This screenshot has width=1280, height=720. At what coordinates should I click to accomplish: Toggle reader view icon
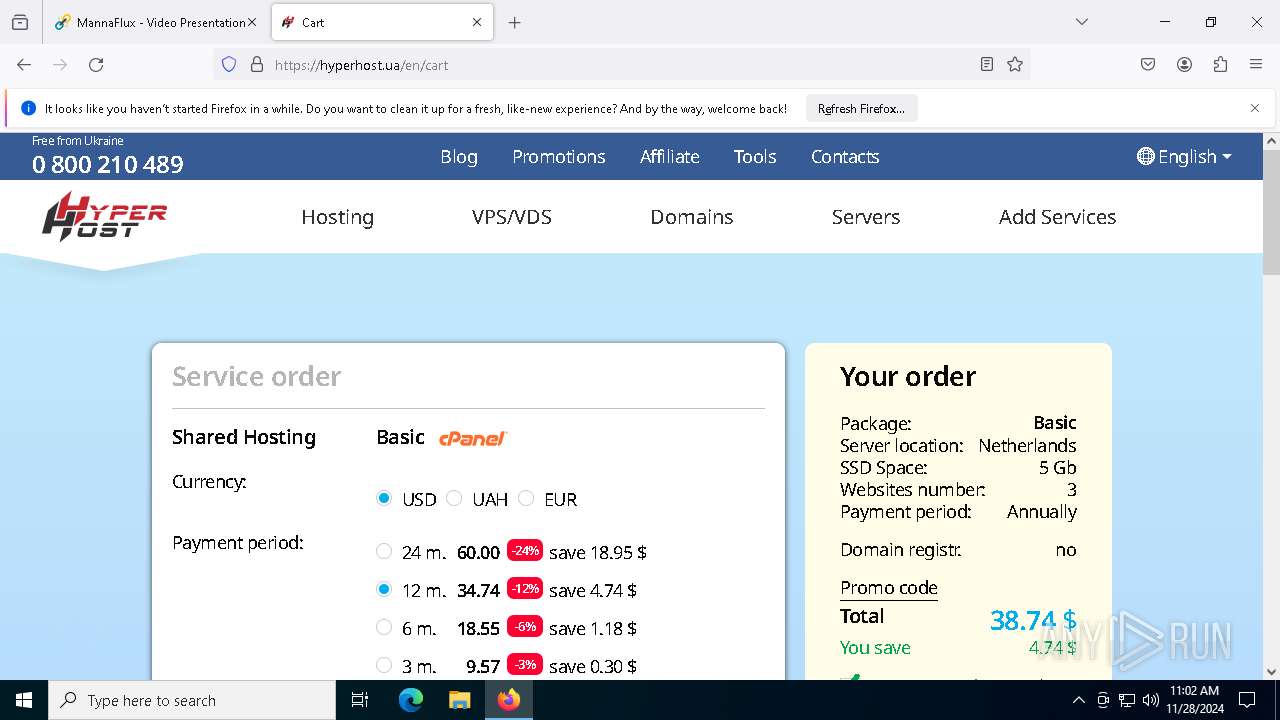(987, 64)
